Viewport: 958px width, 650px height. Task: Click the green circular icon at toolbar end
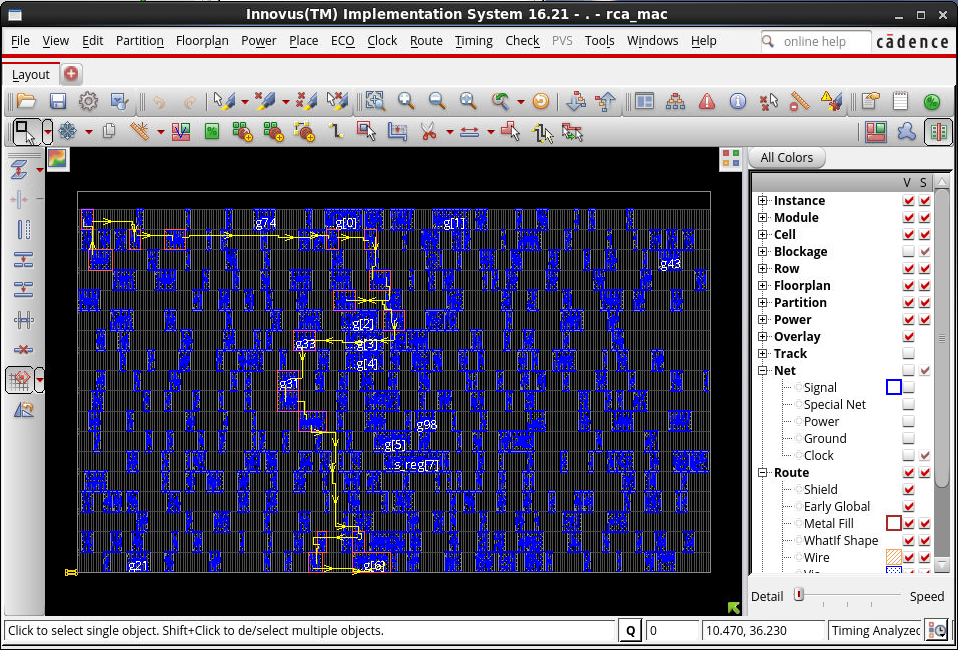tap(932, 101)
